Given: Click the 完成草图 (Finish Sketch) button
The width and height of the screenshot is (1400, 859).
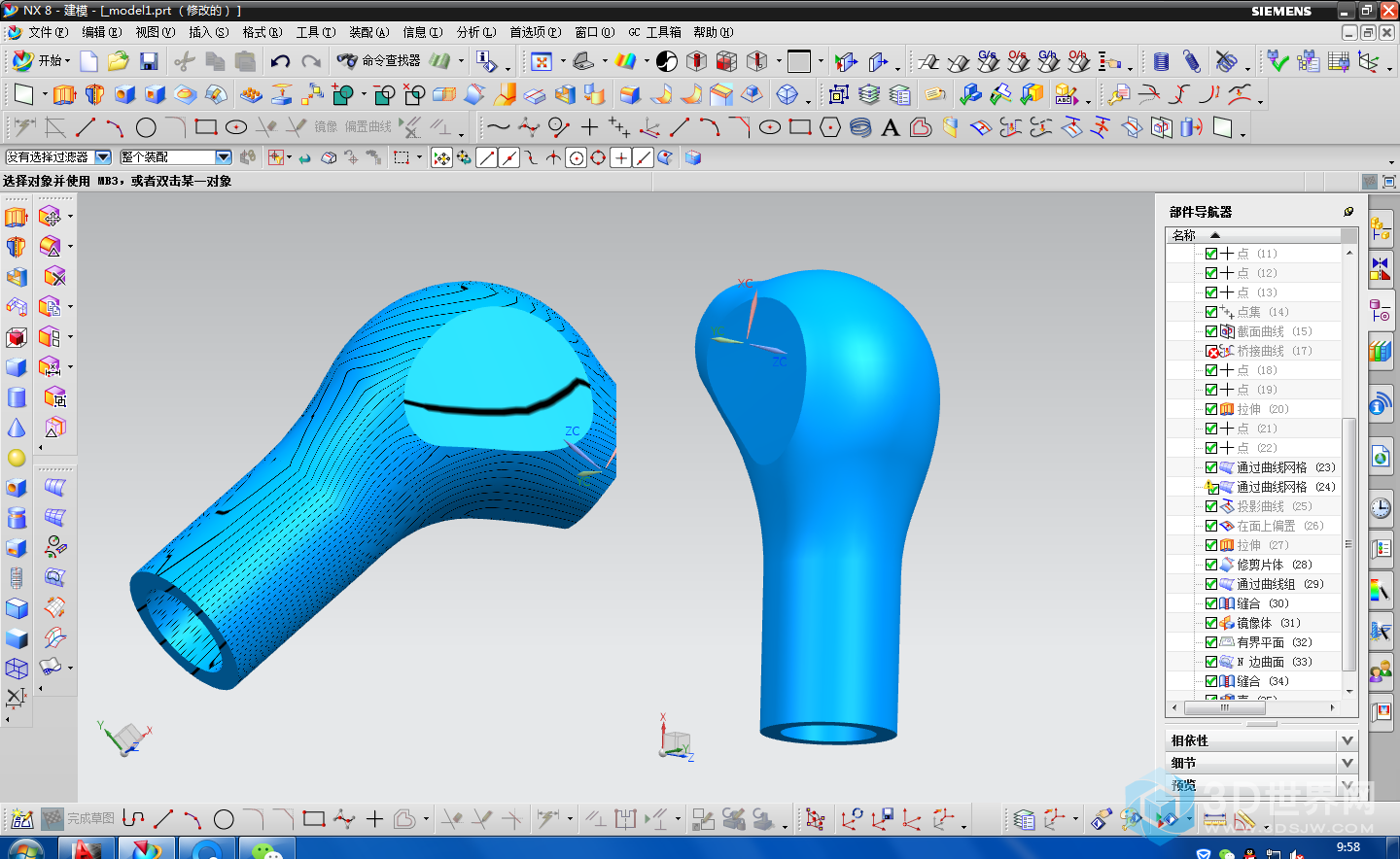Looking at the screenshot, I should [80, 819].
